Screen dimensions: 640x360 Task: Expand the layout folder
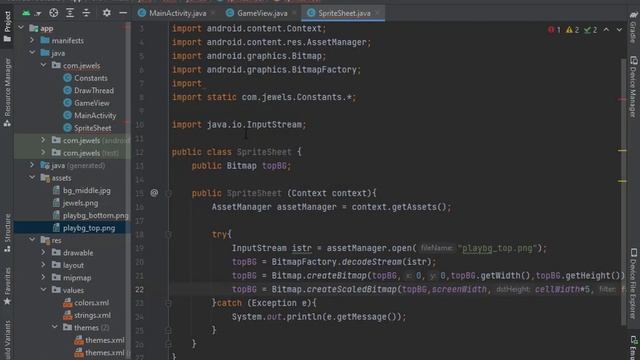[43, 265]
